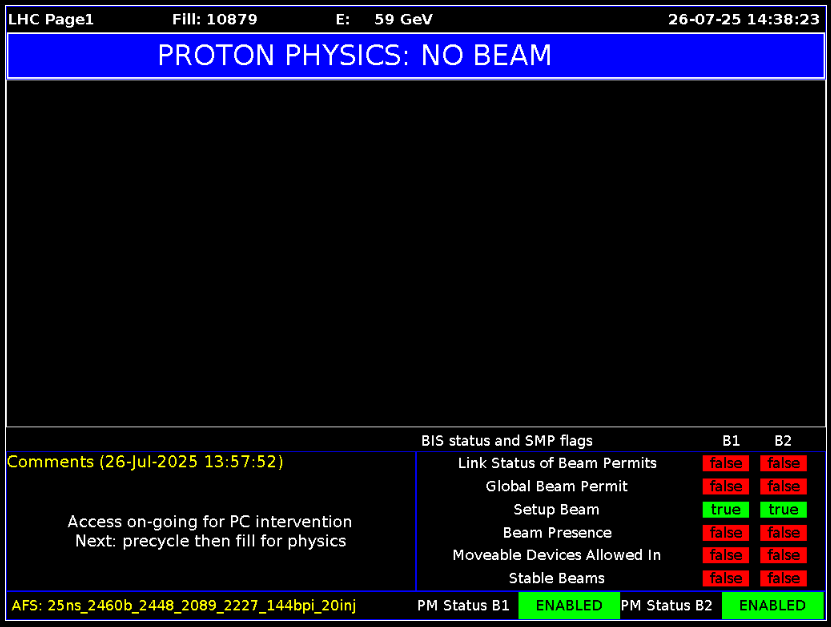This screenshot has width=831, height=627.
Task: Select the Comments timestamp header
Action: 145,462
